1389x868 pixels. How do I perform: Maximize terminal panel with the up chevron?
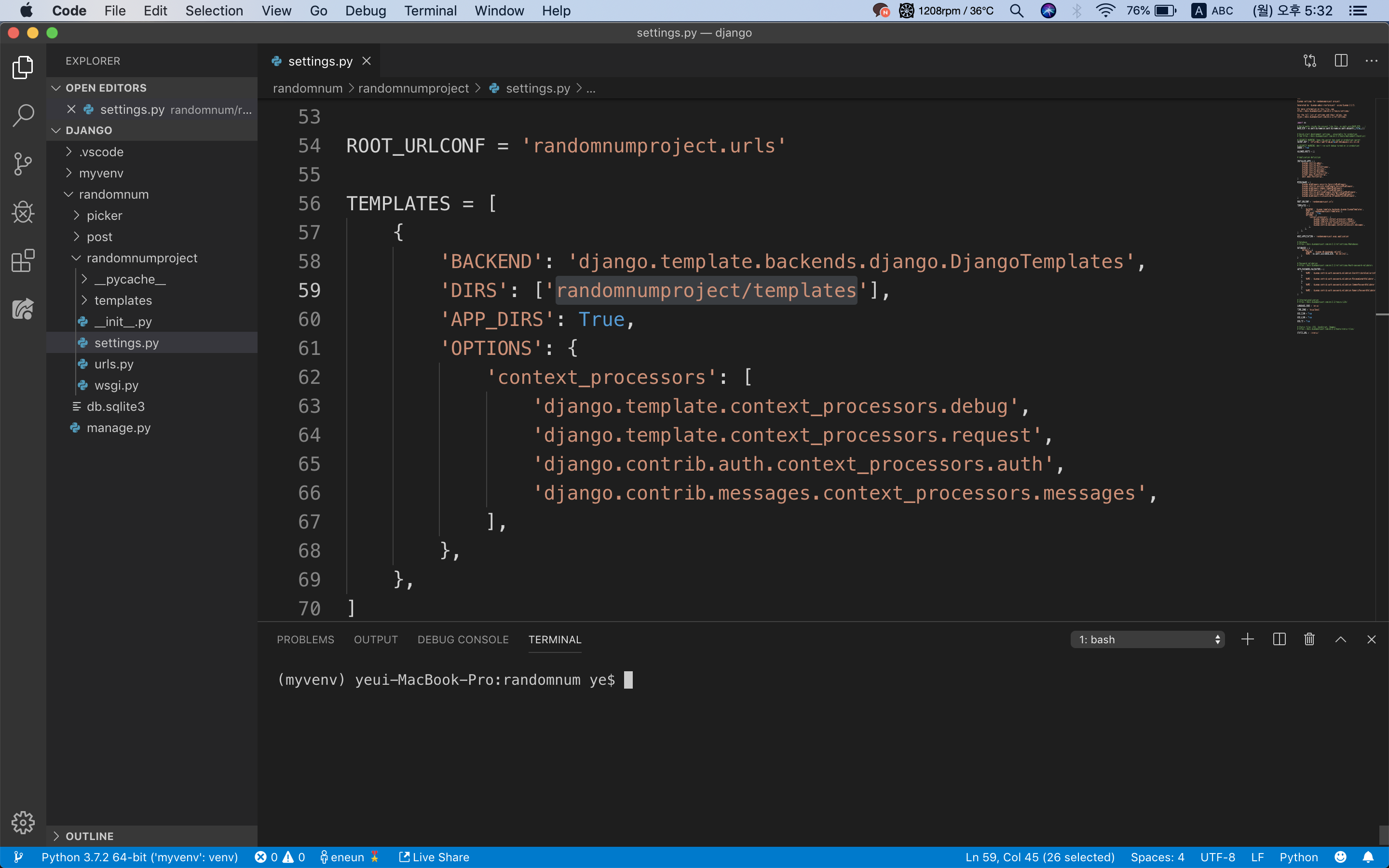(x=1340, y=639)
